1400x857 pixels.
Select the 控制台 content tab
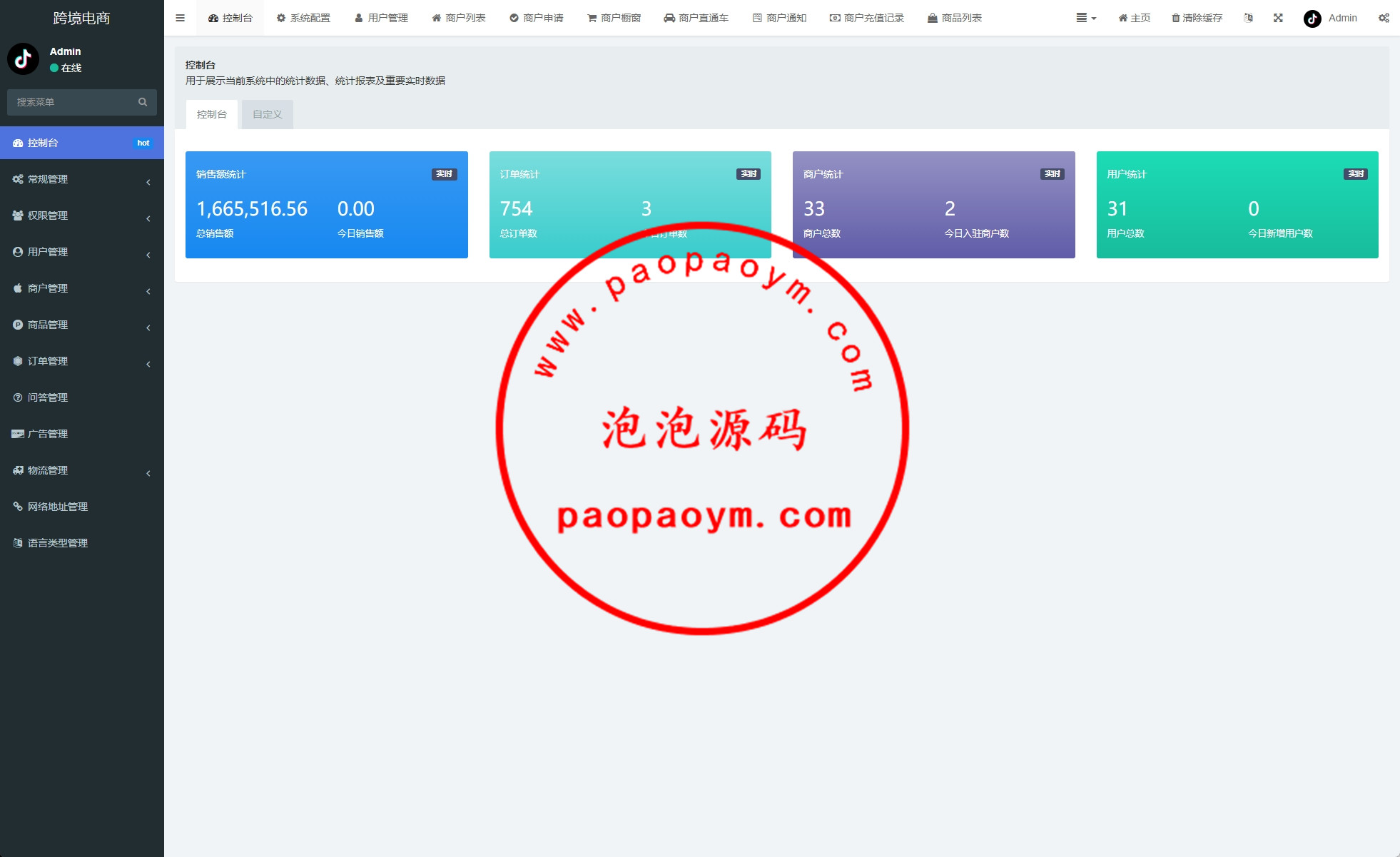click(212, 114)
